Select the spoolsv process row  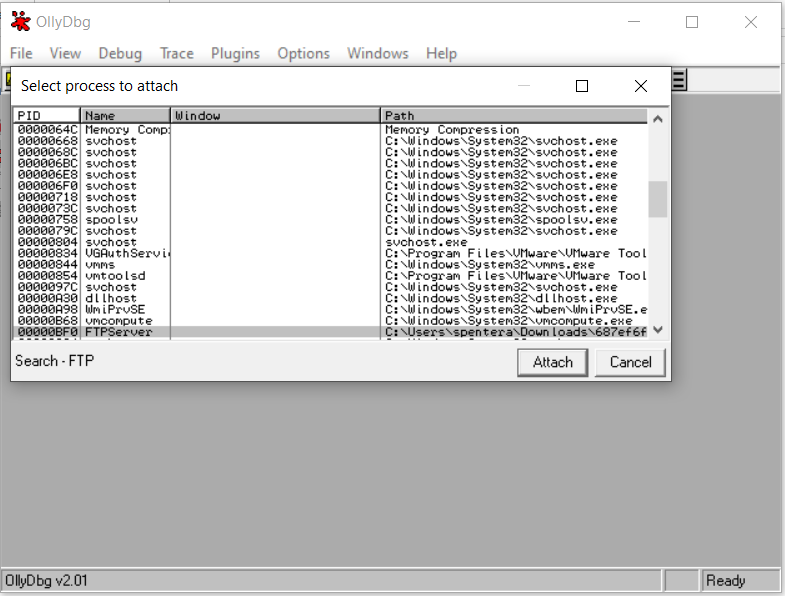(330, 220)
